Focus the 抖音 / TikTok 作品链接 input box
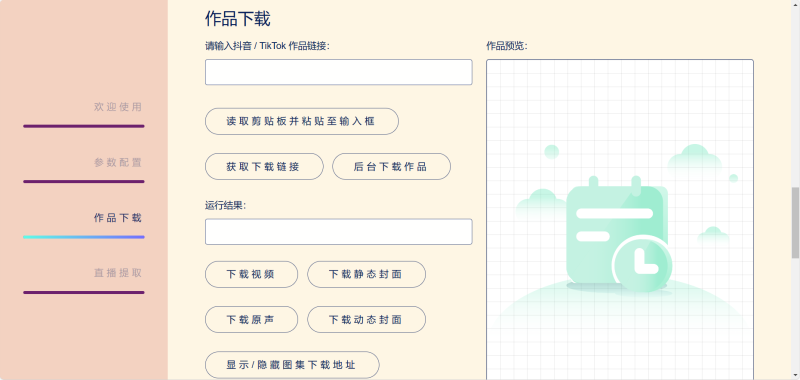Screen dimensions: 800x380 pos(339,72)
